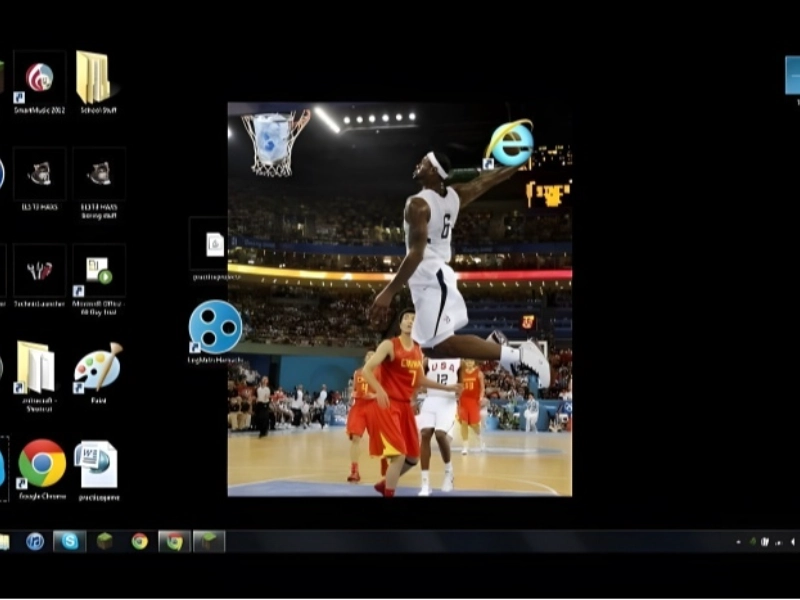Click the Minecraft block icon beside Skype
The height and width of the screenshot is (600, 800).
pyautogui.click(x=104, y=541)
